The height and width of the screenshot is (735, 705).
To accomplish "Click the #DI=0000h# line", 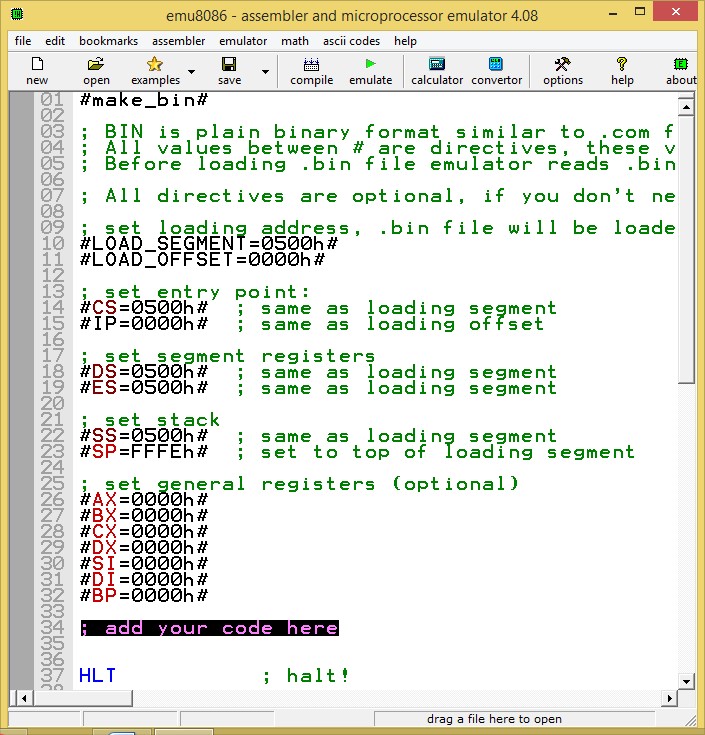I will 143,580.
